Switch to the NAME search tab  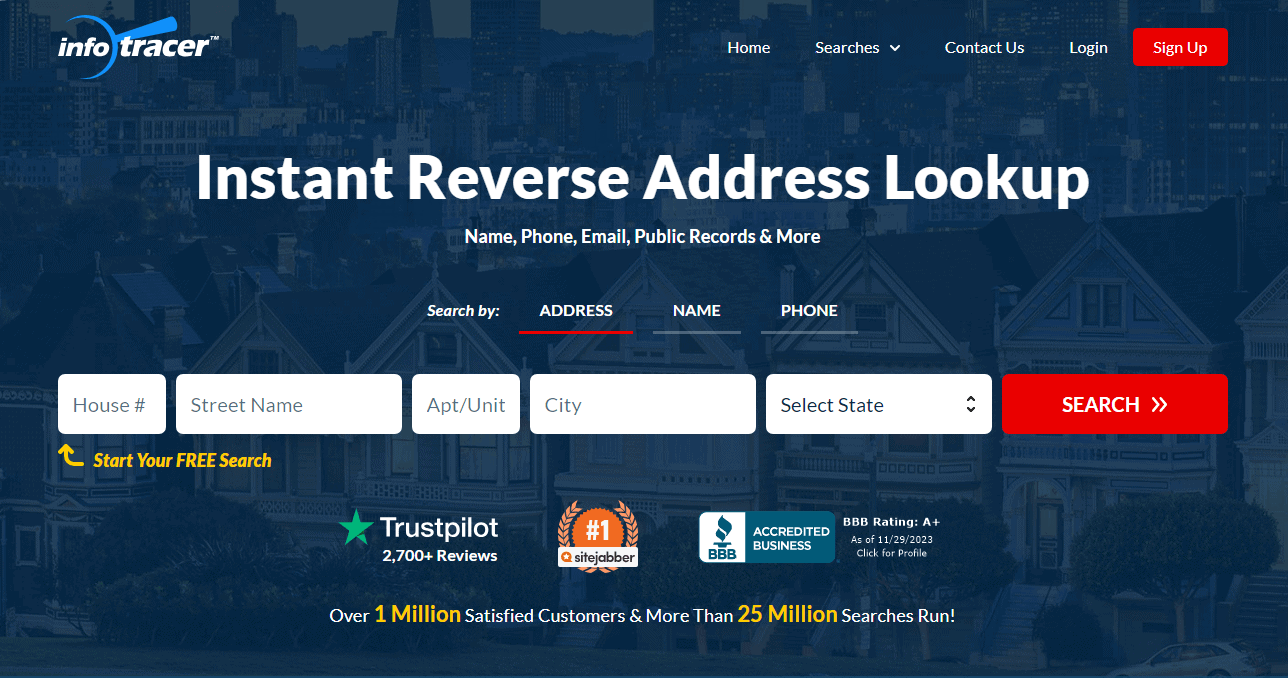696,311
